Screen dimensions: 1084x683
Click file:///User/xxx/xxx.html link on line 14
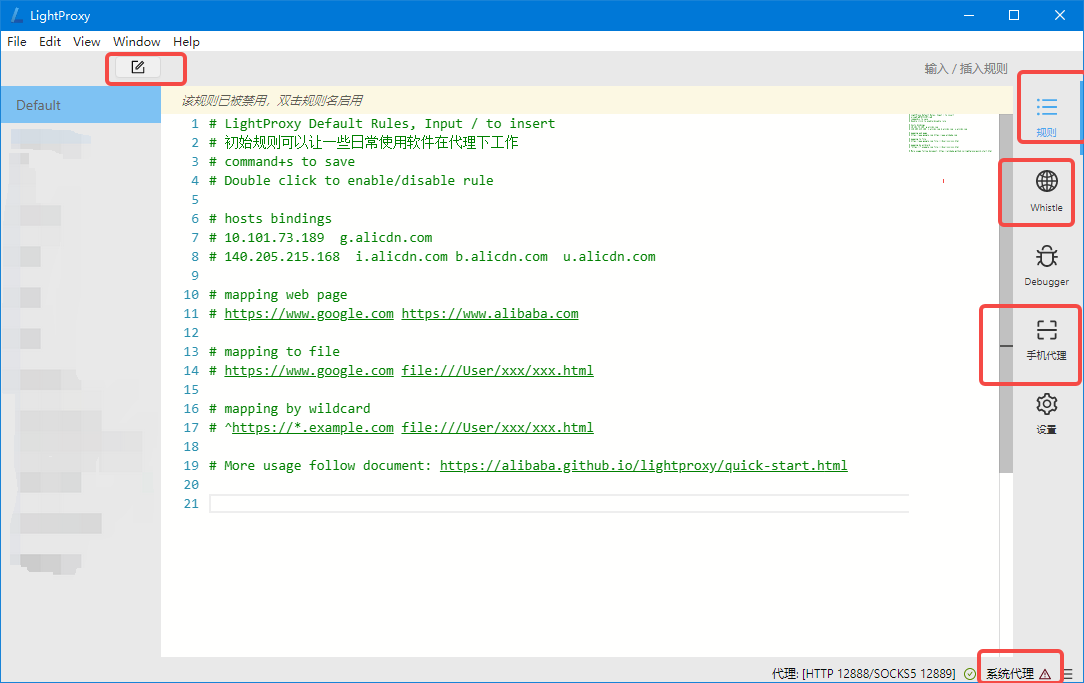pyautogui.click(x=498, y=371)
